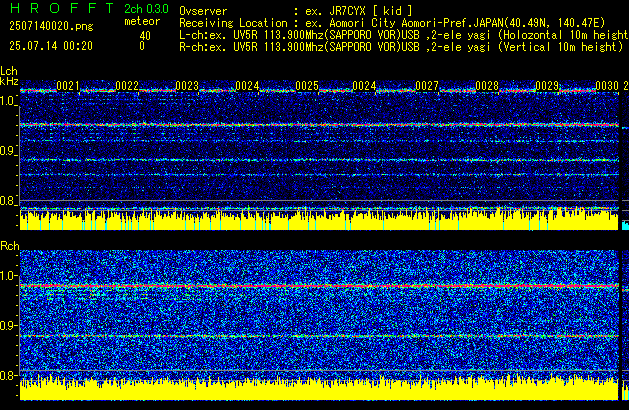
Task: Click the strongest red carrier line in Lch spectrogram
Action: point(319,125)
